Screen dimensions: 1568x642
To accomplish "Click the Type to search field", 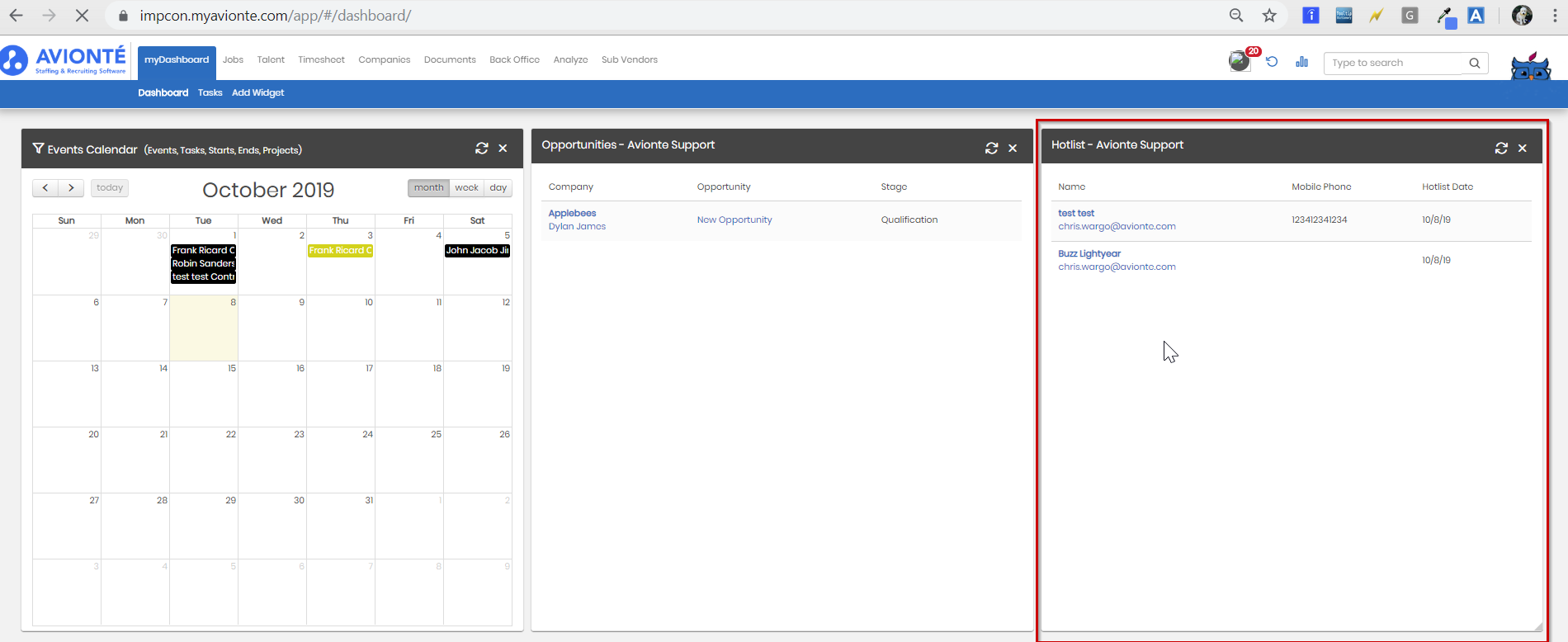I will 1395,63.
